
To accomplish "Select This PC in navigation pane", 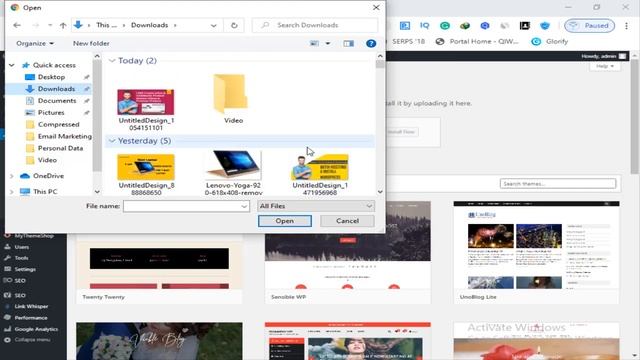I will 45,191.
